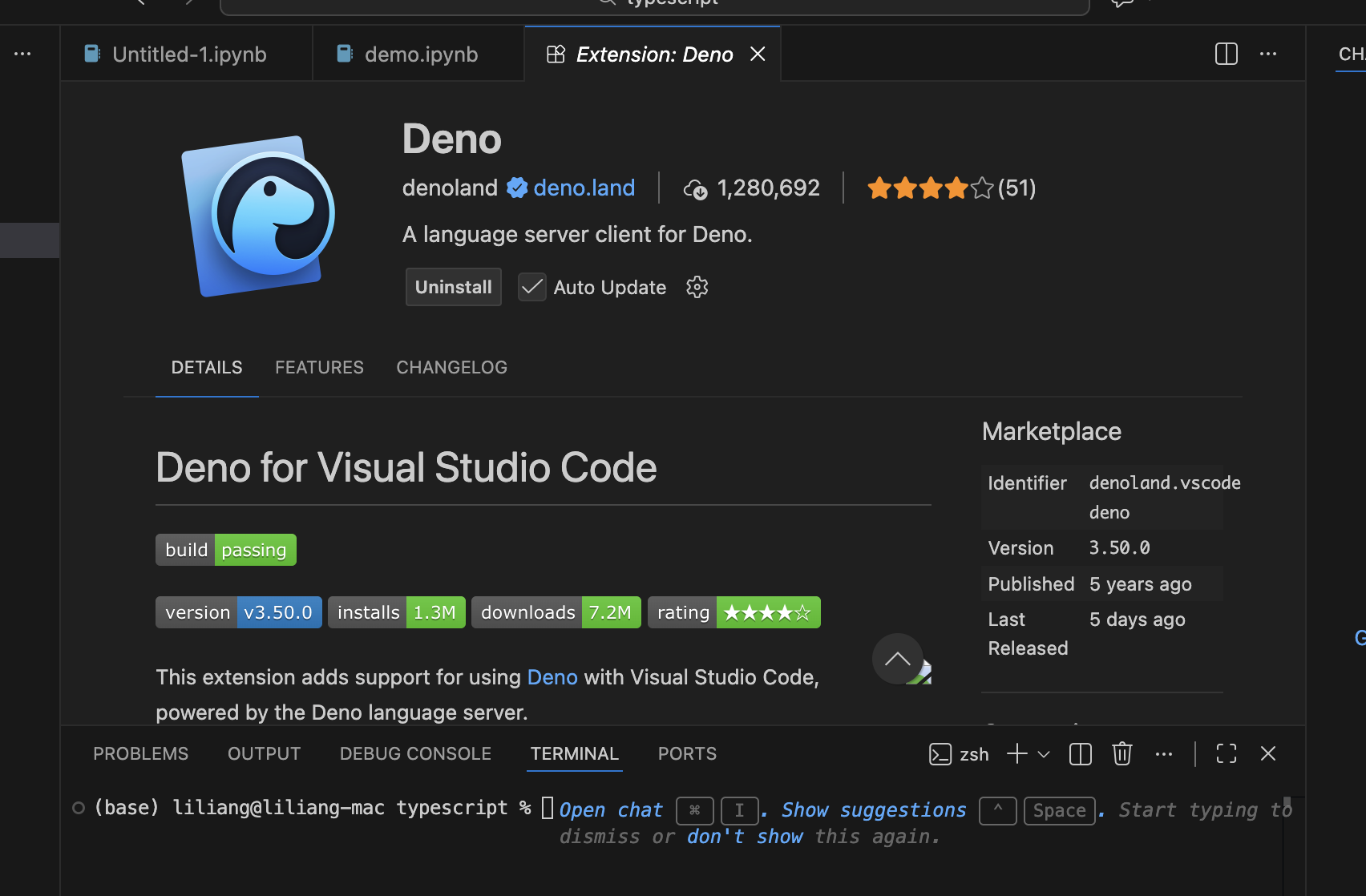
Task: Click the denoland publisher name
Action: pos(450,188)
